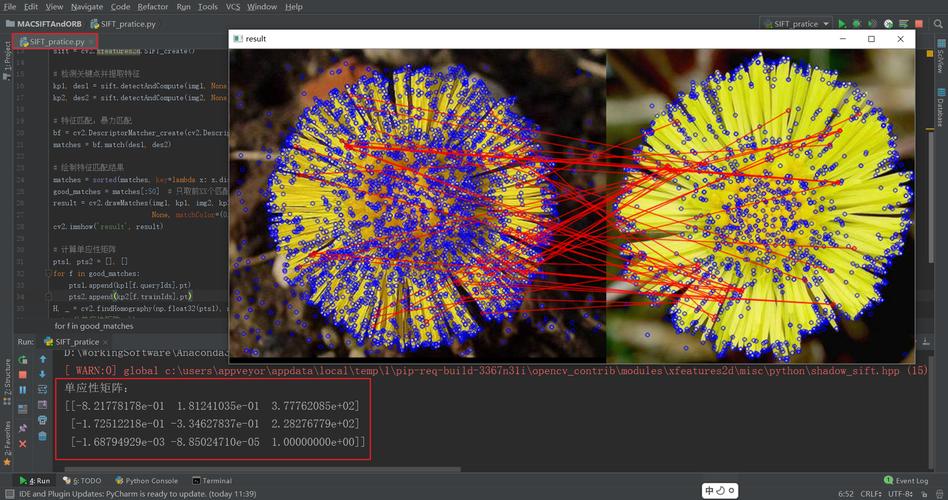The width and height of the screenshot is (948, 500).
Task: Rerun SIFT_pratice in the Run panel
Action: 23,359
